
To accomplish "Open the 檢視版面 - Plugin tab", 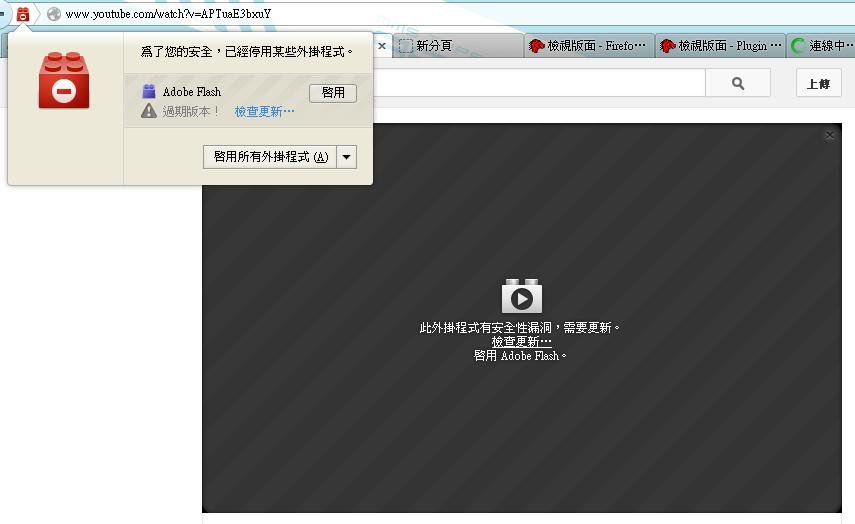I will click(720, 46).
